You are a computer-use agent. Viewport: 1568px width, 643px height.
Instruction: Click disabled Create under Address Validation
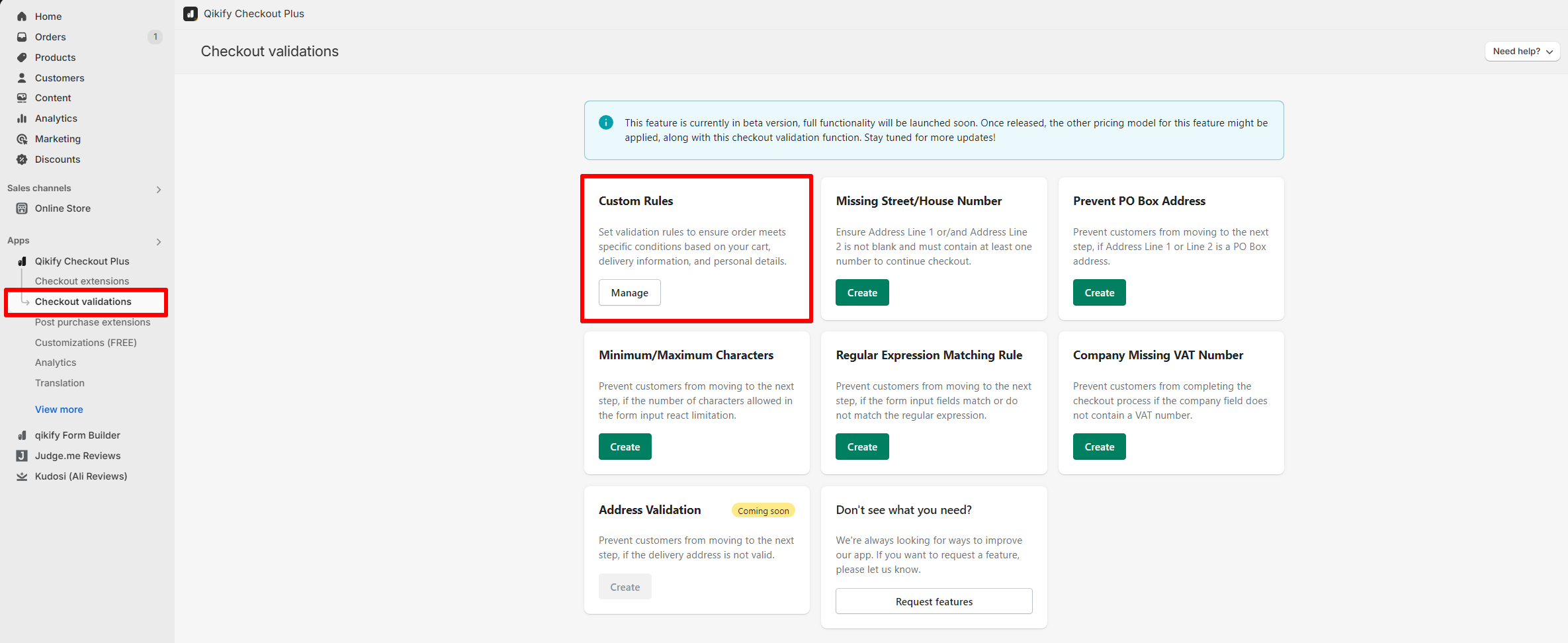tap(625, 587)
